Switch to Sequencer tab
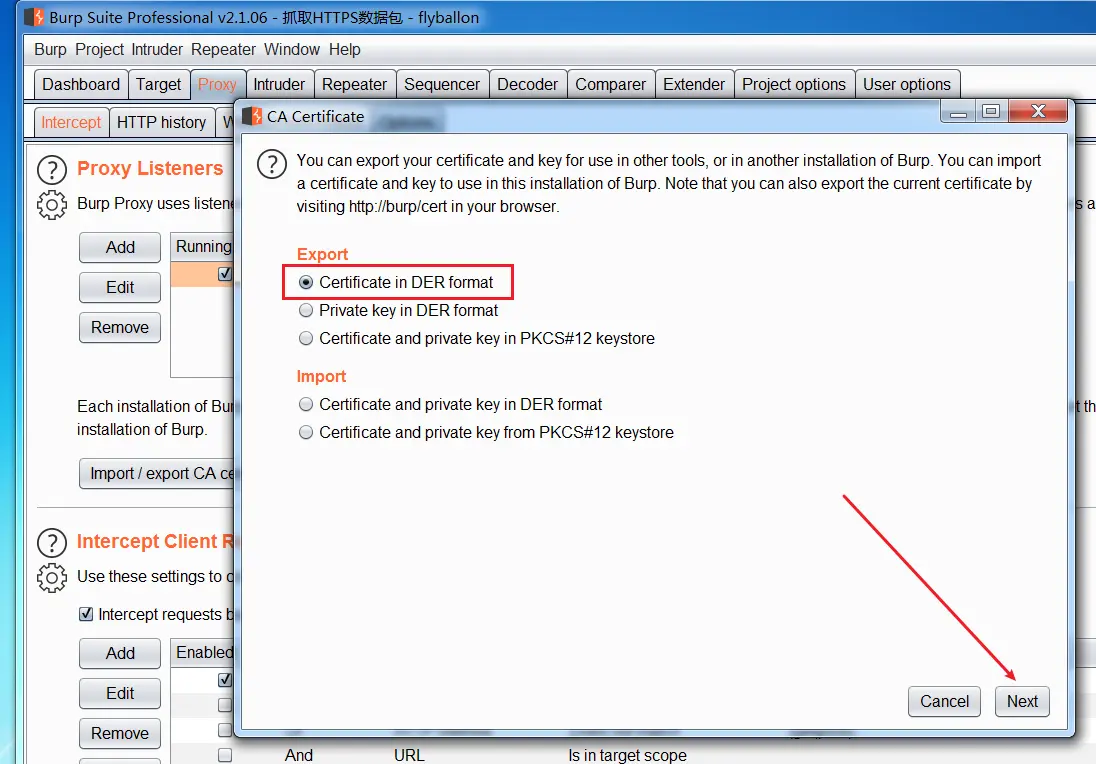Image resolution: width=1096 pixels, height=764 pixels. tap(442, 85)
